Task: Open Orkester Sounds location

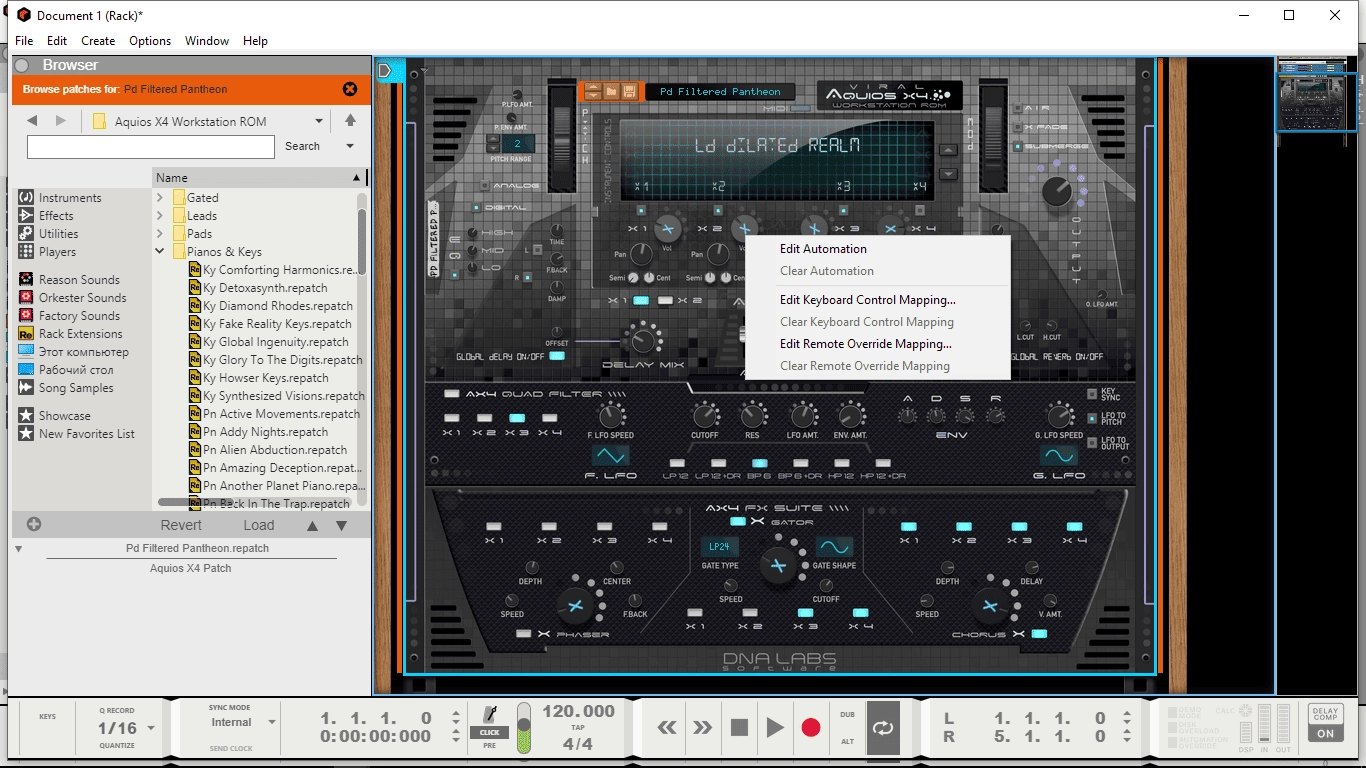Action: pos(72,298)
